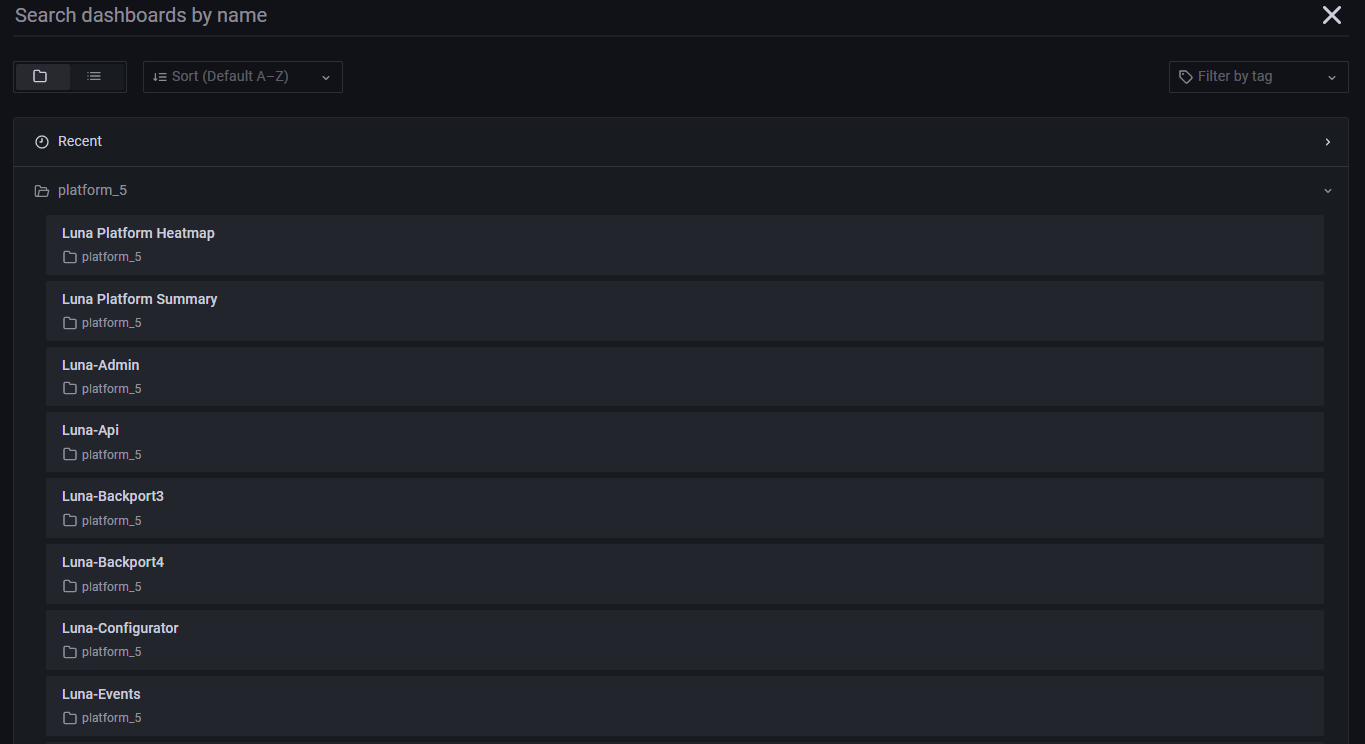Click the Recent clock icon
Screen dimensions: 1365x744
pyautogui.click(x=42, y=142)
